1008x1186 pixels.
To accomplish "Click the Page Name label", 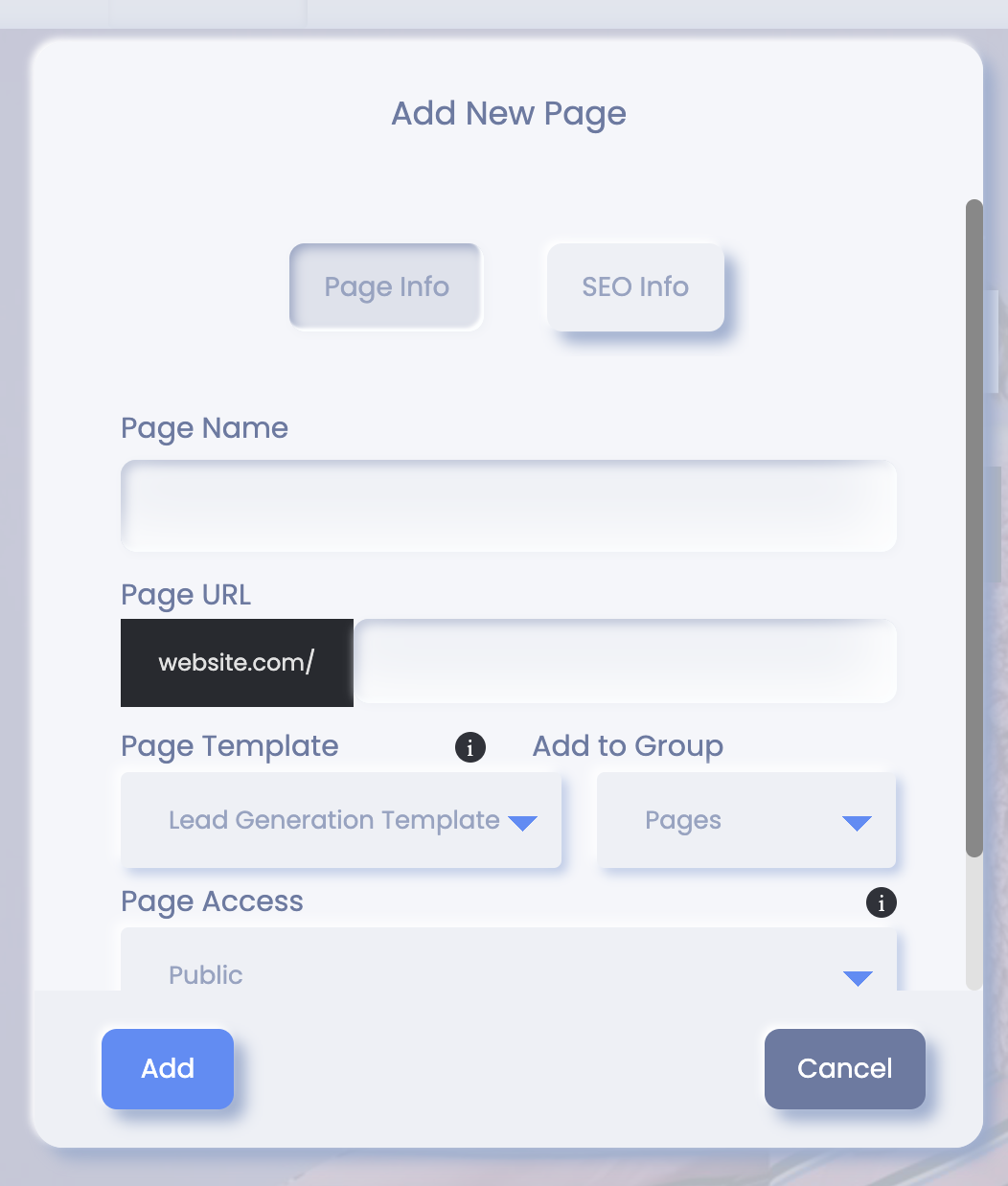I will click(204, 428).
